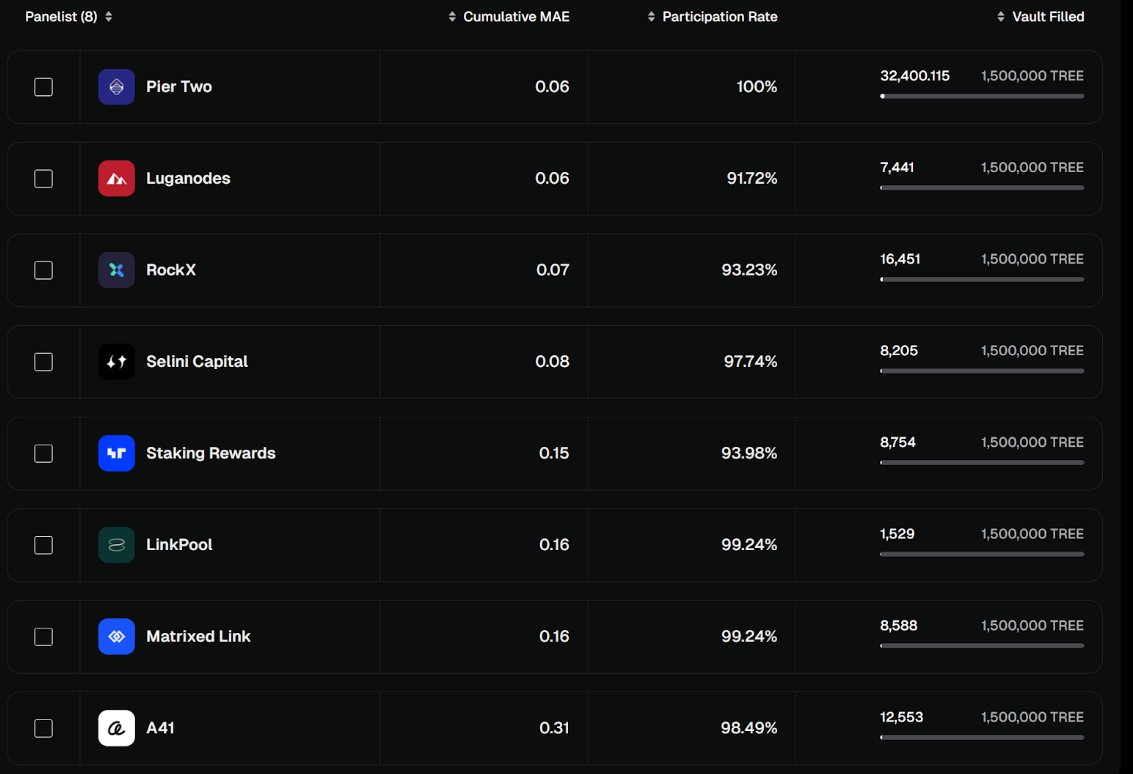Click RockX vault amount 16,451
This screenshot has height=774, width=1133.
point(900,259)
